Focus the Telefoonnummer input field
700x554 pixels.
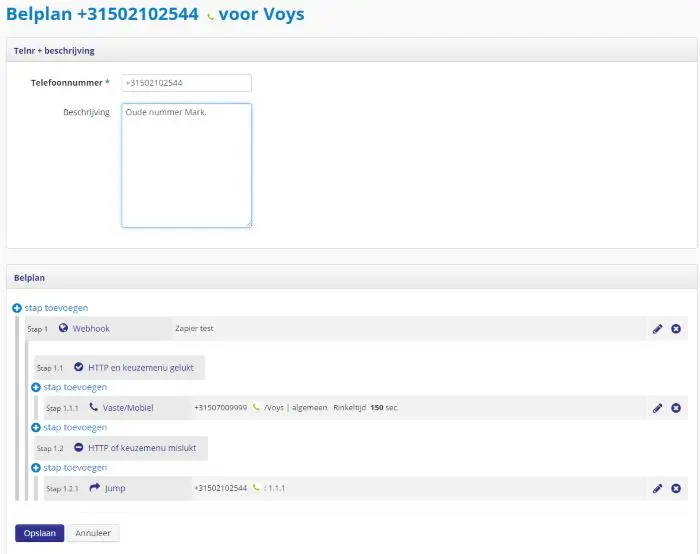186,83
